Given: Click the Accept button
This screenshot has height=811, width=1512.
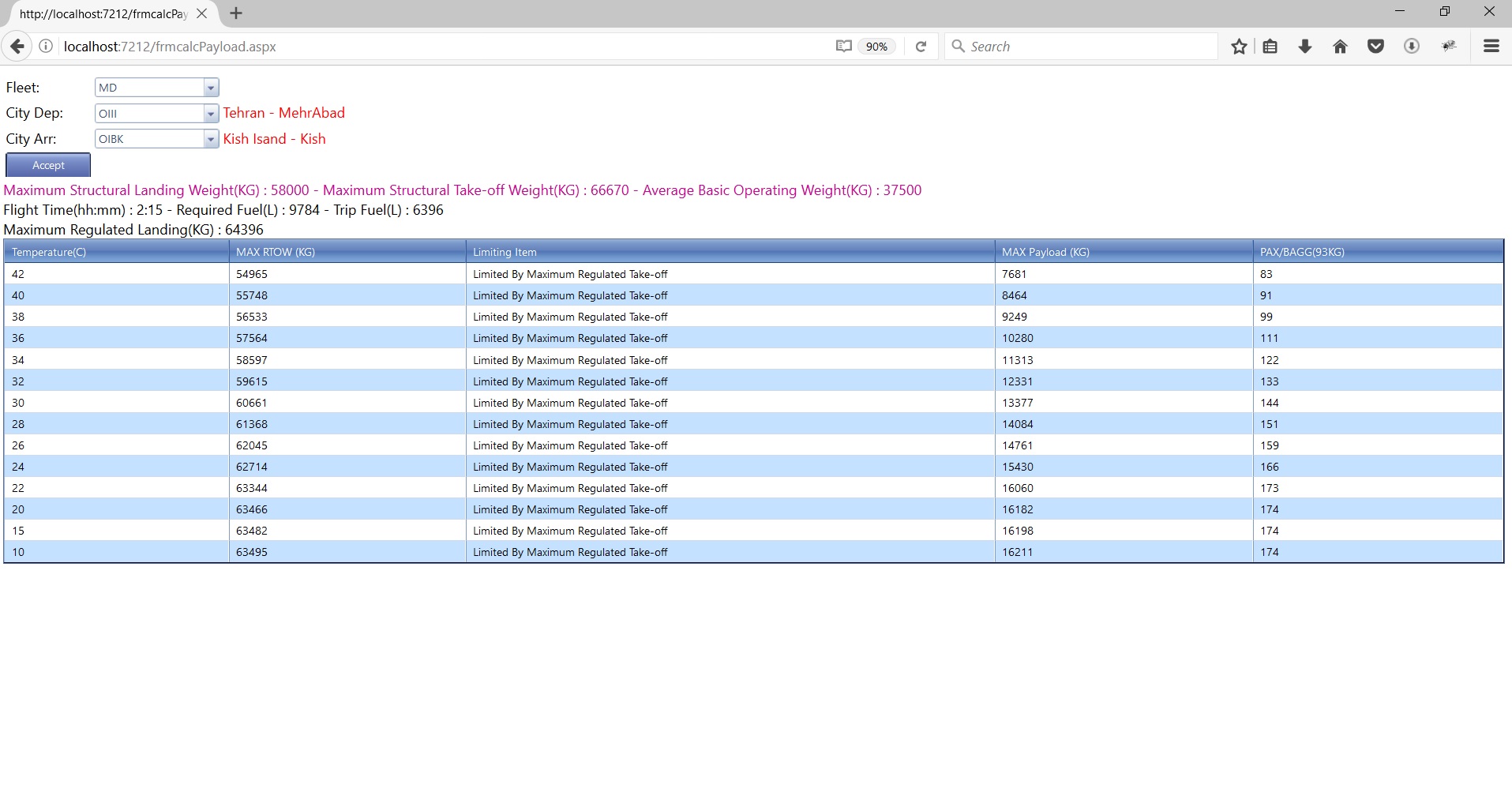Looking at the screenshot, I should [48, 165].
